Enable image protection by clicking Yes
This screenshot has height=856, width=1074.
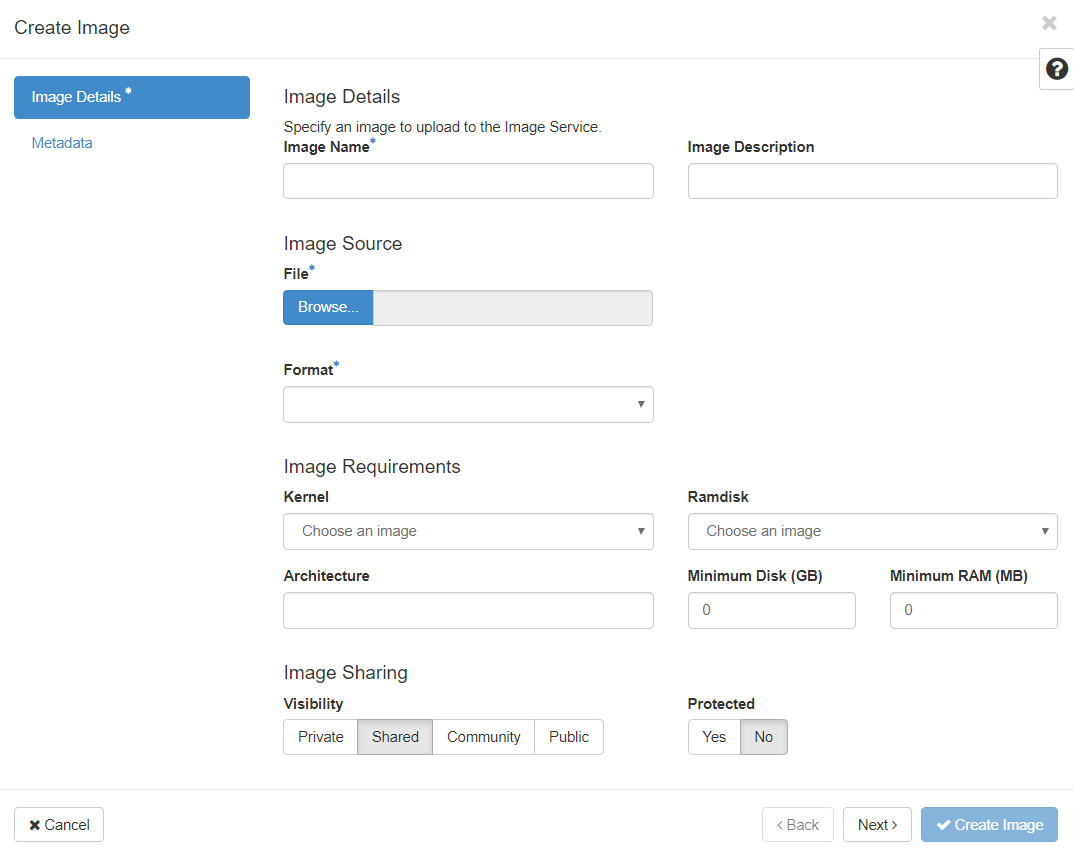(x=713, y=737)
